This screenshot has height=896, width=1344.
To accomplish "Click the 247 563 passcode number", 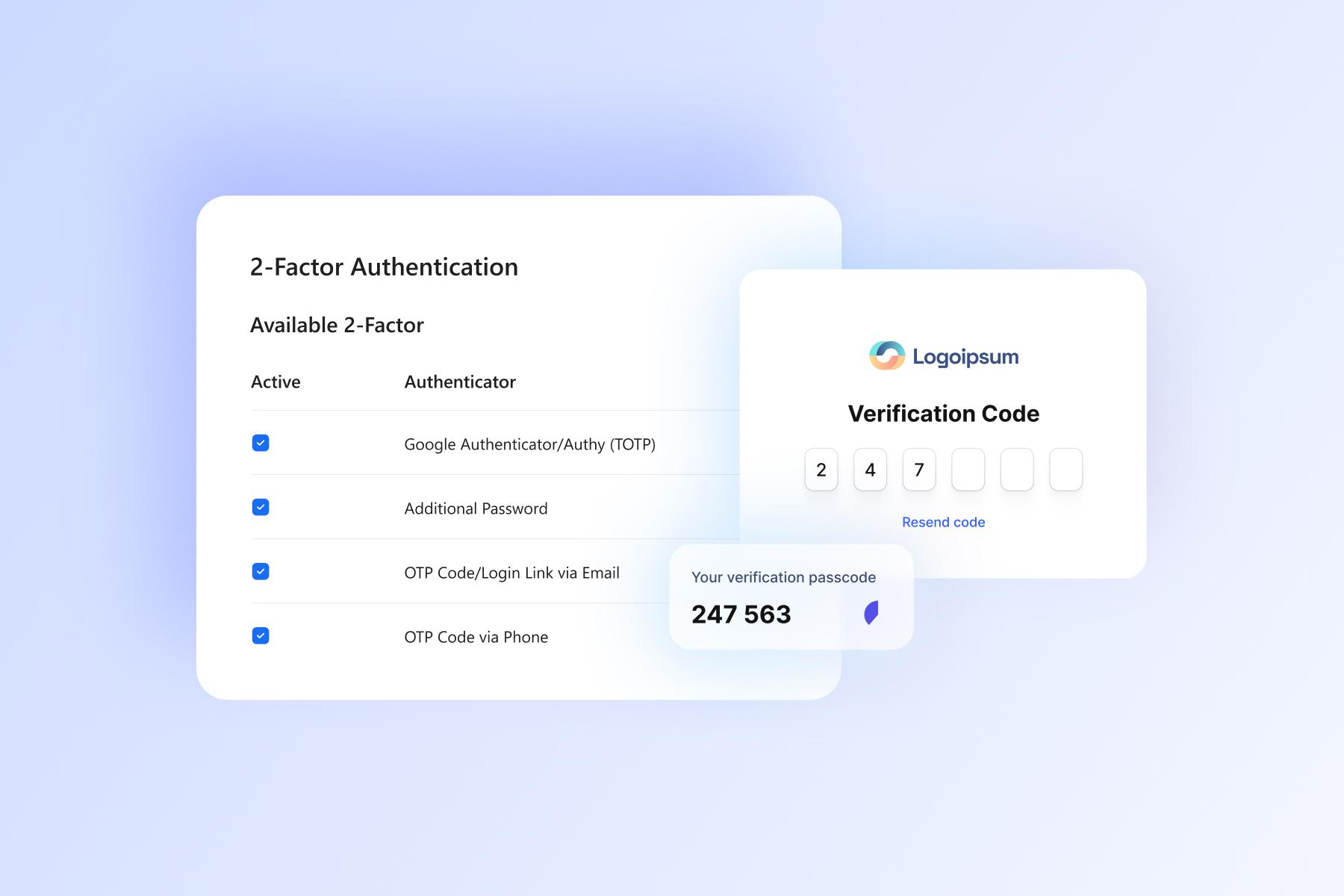I will click(x=741, y=615).
